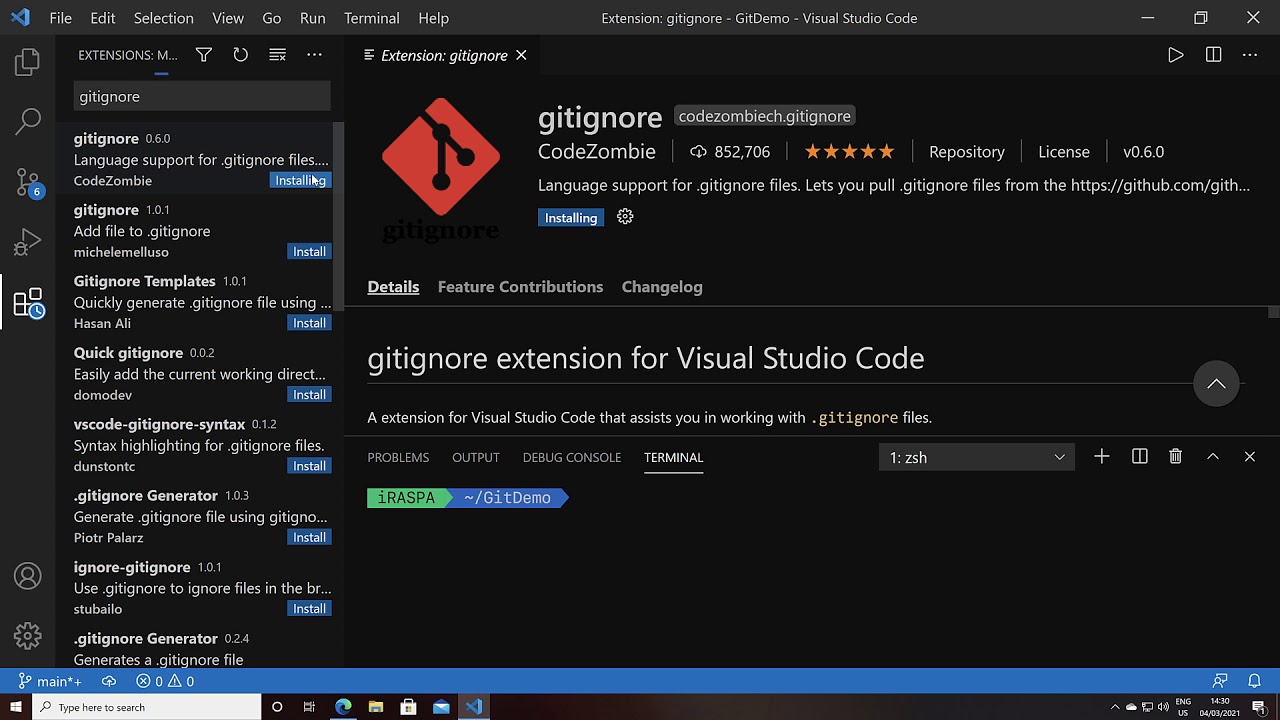Open the Explorer view in activity bar
The height and width of the screenshot is (720, 1280).
click(x=28, y=62)
